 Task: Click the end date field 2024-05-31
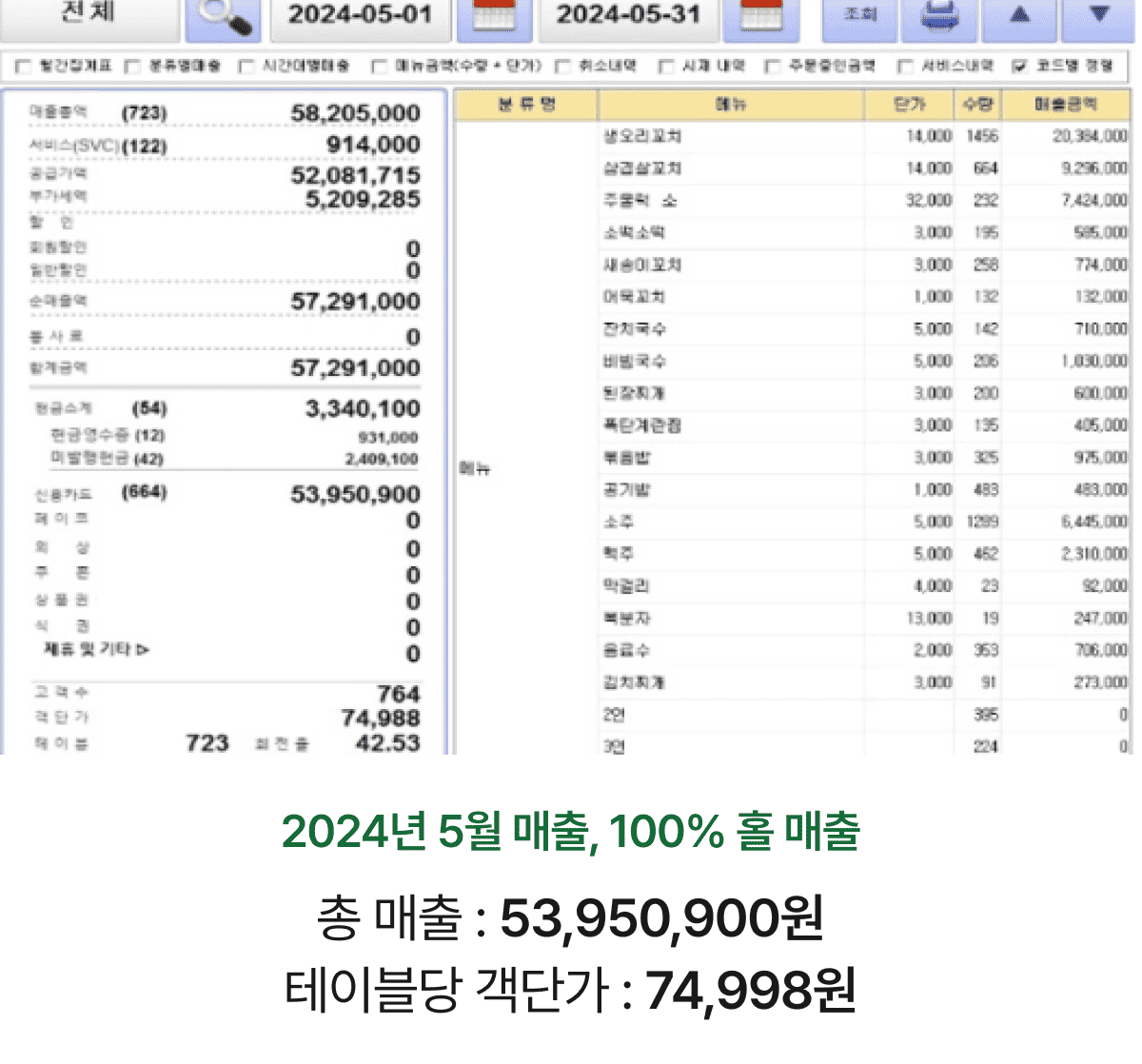(x=628, y=17)
